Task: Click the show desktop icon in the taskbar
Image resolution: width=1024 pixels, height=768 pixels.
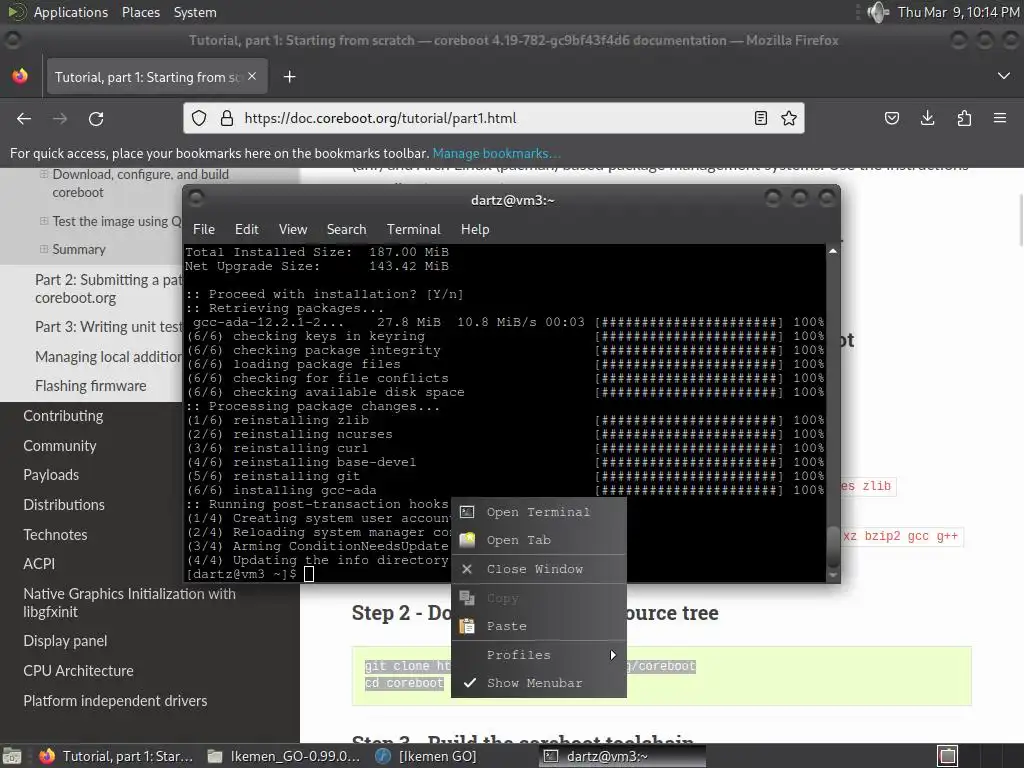Action: coord(12,756)
